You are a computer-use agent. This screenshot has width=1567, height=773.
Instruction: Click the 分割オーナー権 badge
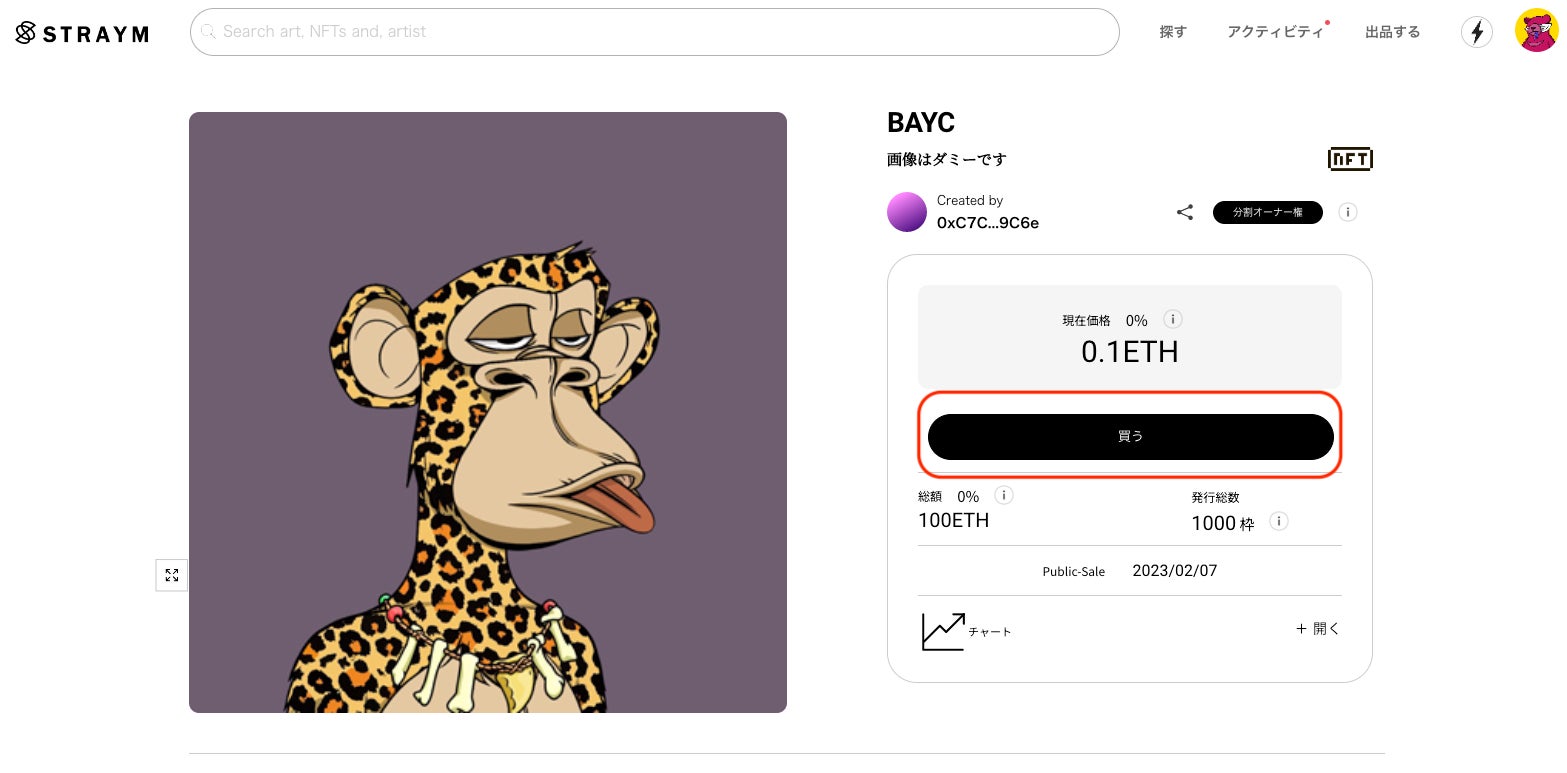[x=1267, y=212]
